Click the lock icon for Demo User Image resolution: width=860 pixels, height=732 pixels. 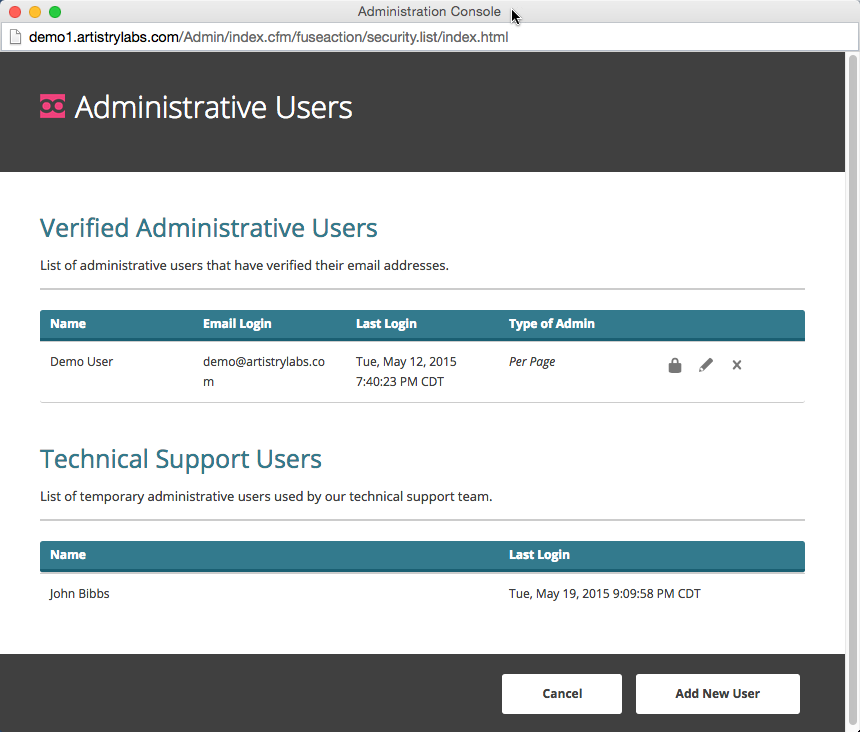(675, 365)
